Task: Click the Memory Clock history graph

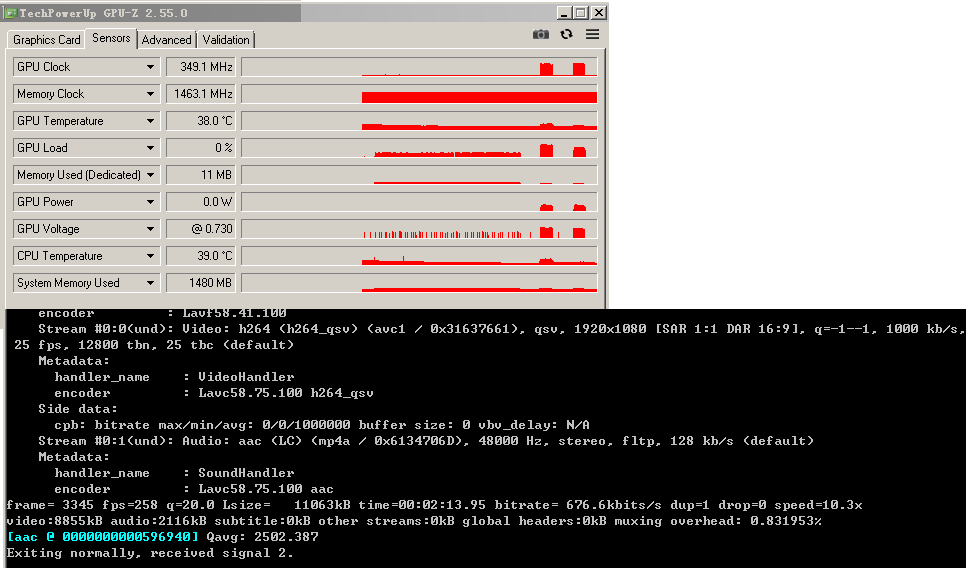Action: pyautogui.click(x=419, y=94)
